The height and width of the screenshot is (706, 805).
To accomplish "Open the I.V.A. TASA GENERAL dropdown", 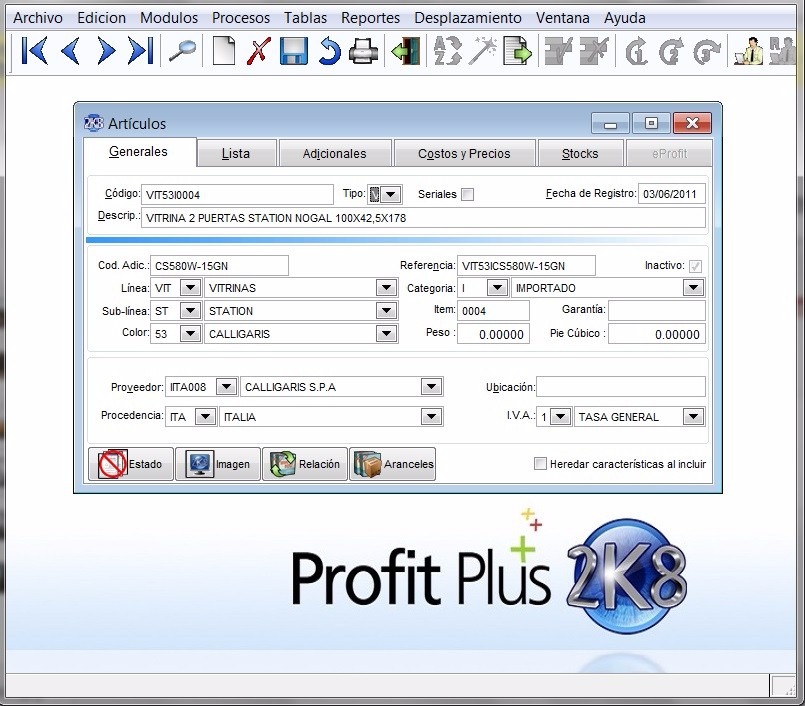I will [692, 416].
